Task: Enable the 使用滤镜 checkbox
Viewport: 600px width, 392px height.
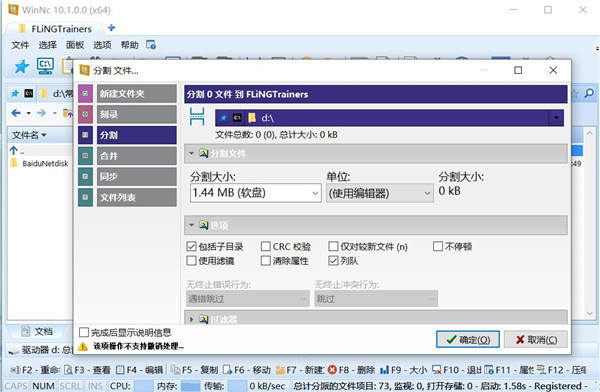Action: 191,261
